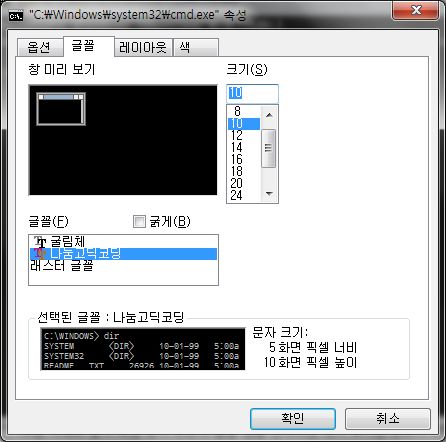This screenshot has height=442, width=446.
Task: Choose the 래스터 글꼴 font
Action: tap(123, 266)
